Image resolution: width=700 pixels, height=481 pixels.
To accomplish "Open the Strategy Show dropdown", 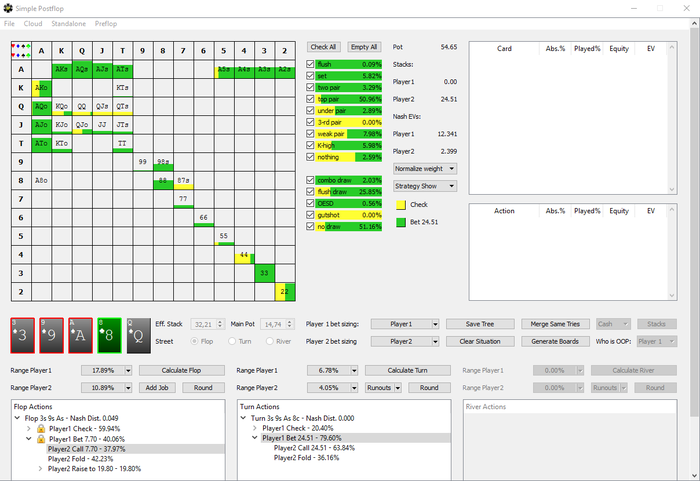I will (x=425, y=186).
